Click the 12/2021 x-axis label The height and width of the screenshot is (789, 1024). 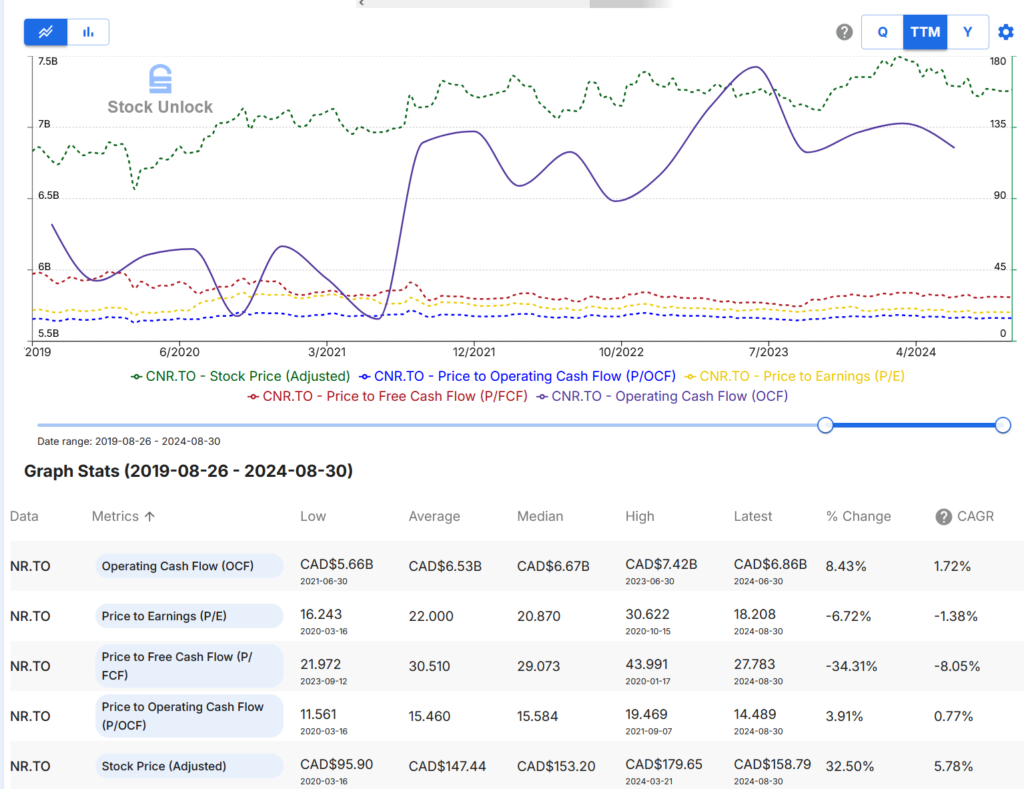[x=473, y=352]
